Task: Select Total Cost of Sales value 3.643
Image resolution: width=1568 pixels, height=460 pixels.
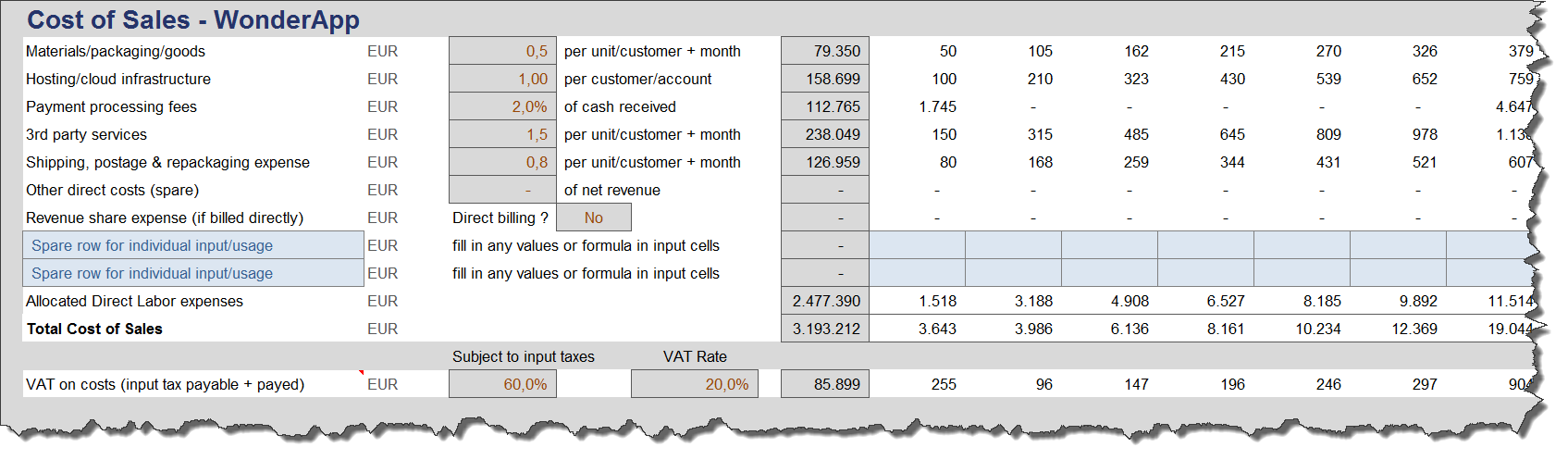Action: tap(938, 329)
